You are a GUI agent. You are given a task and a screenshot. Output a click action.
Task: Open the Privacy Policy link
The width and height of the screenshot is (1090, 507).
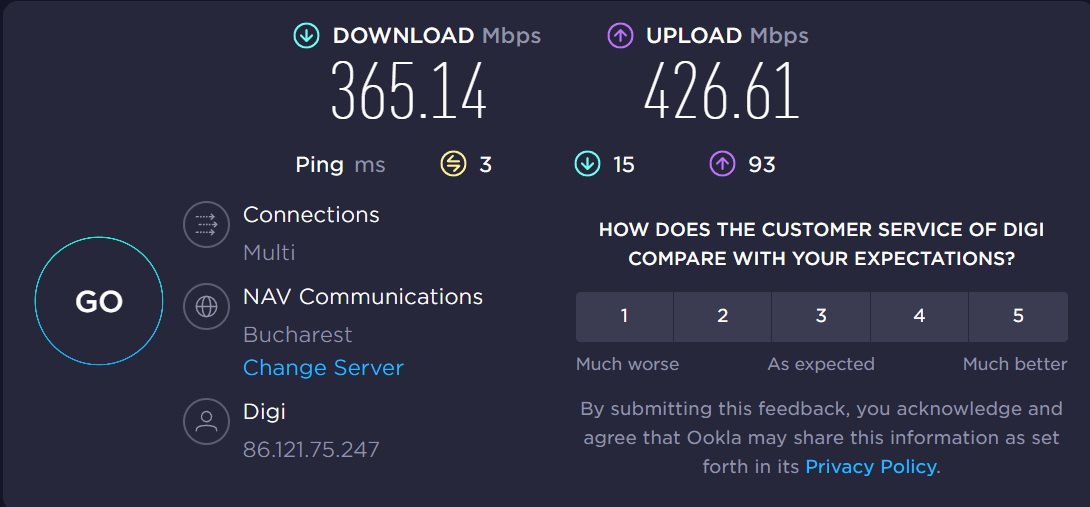point(870,466)
